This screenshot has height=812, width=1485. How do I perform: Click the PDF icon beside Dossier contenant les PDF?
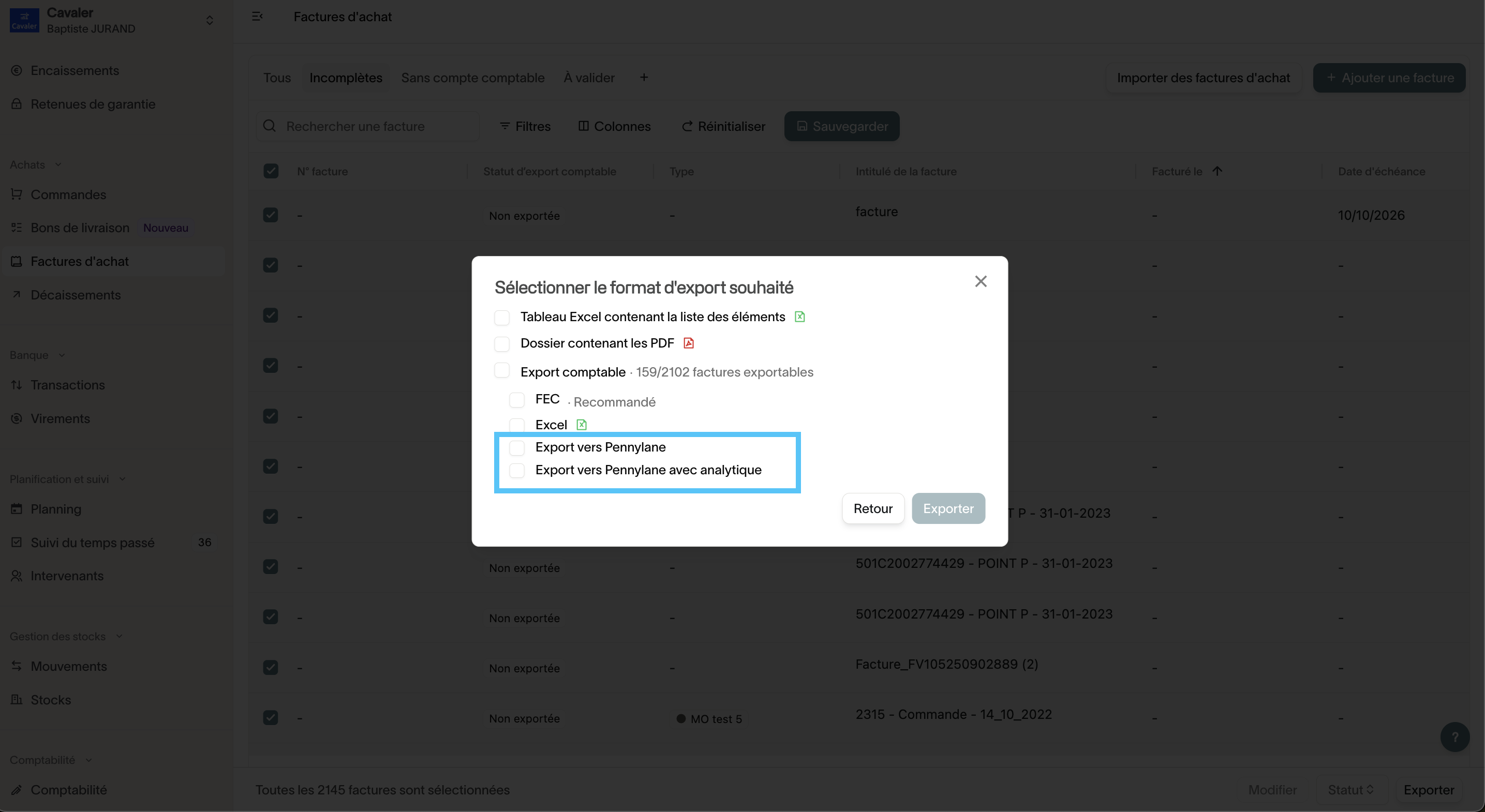[x=688, y=343]
